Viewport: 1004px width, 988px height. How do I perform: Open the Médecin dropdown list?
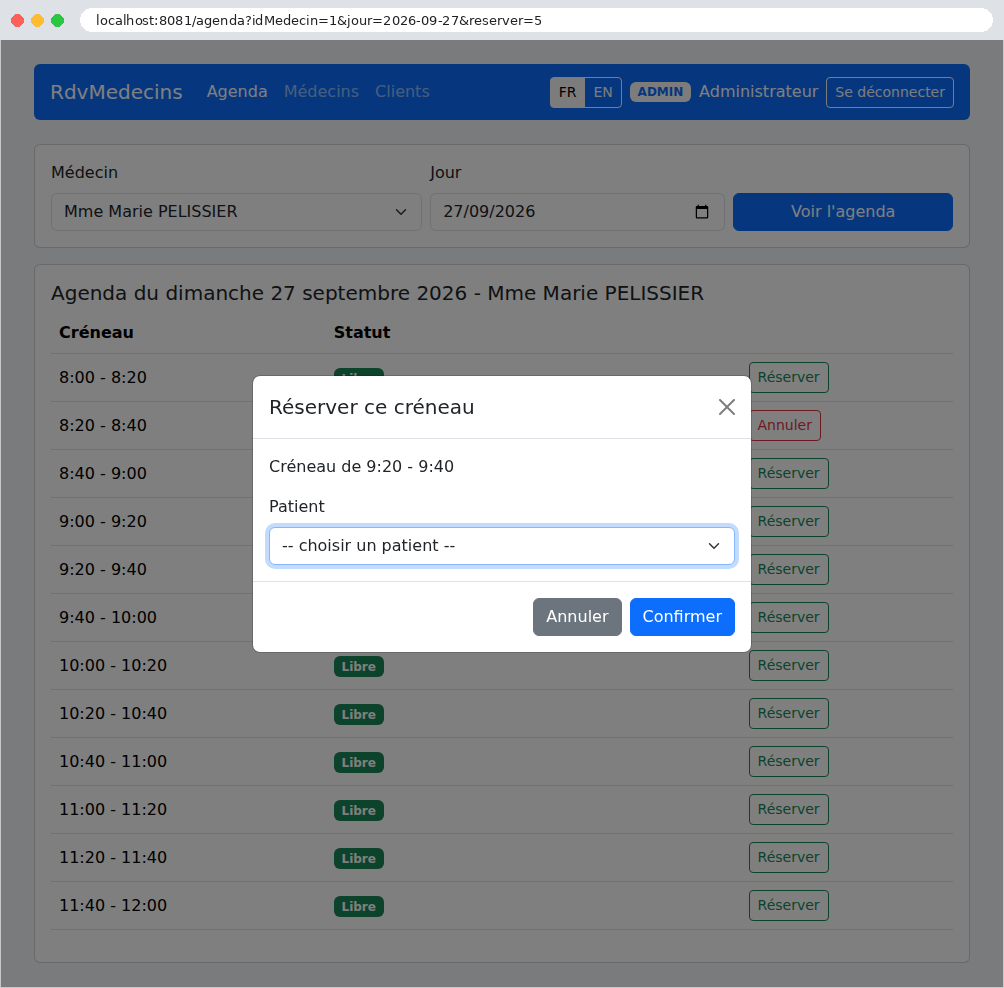tap(236, 212)
